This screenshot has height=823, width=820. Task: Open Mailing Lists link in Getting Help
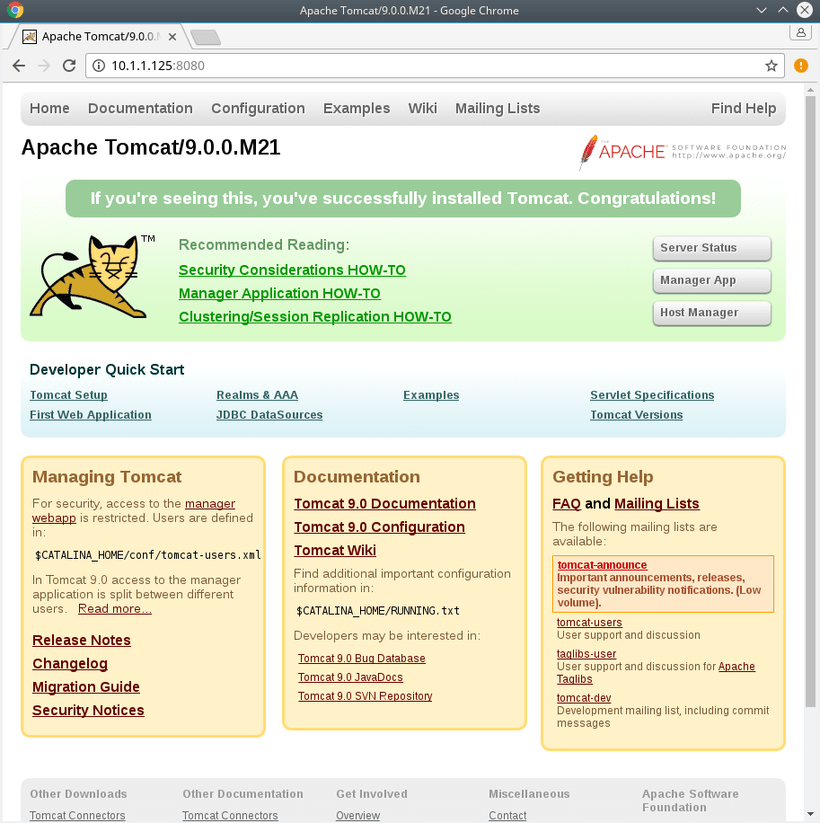tap(657, 504)
